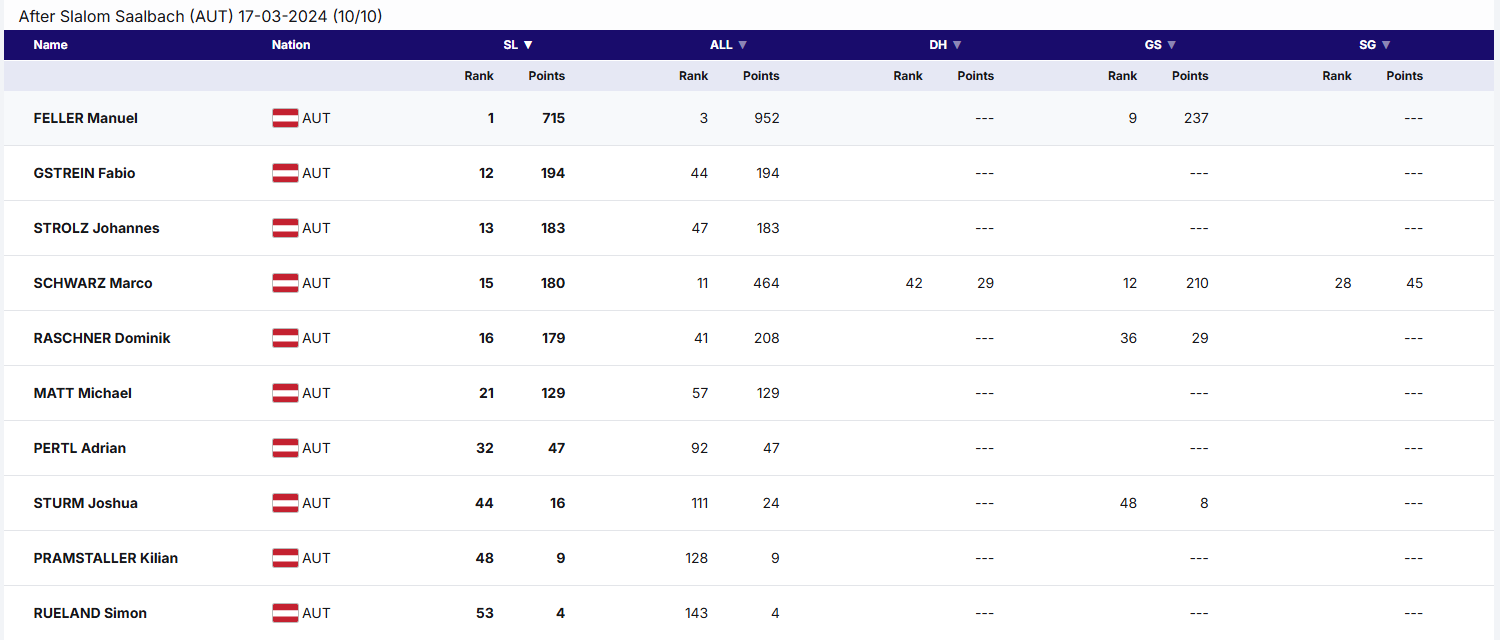Click flag icon in STURM Joshua row
Screen dimensions: 1500x640
285,503
